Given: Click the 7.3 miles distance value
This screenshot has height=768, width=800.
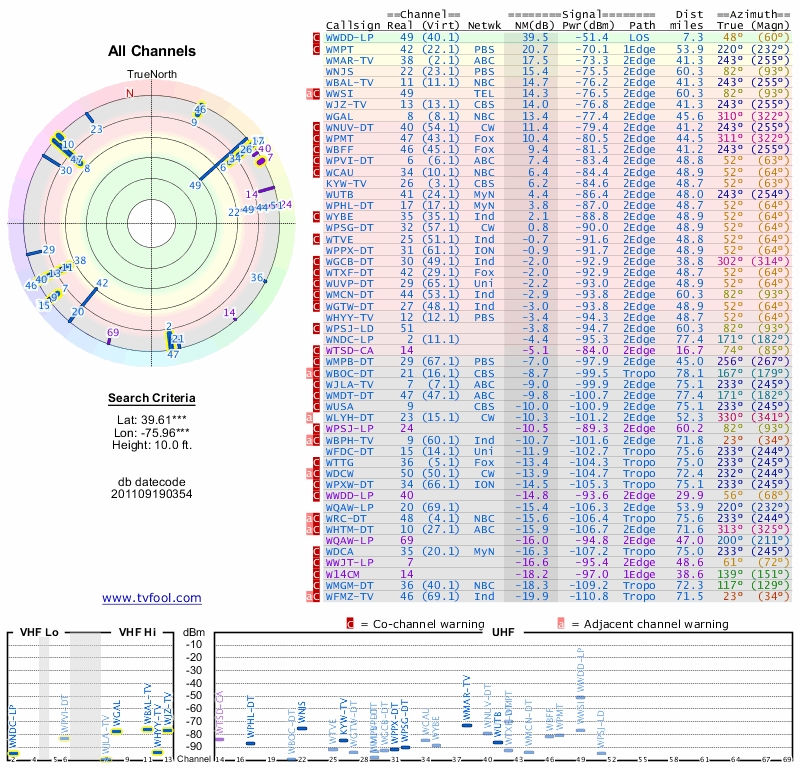Looking at the screenshot, I should 693,38.
